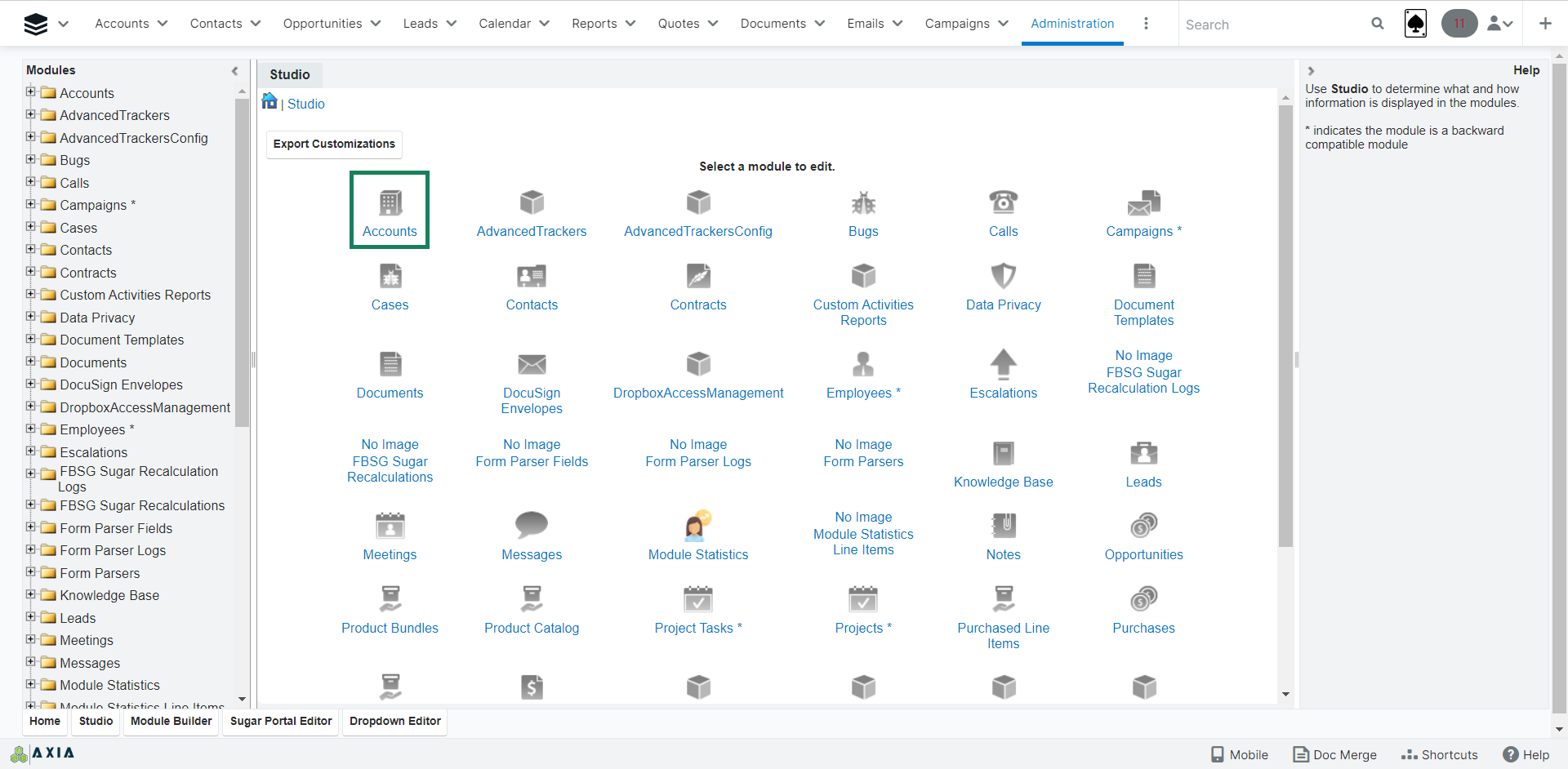
Task: Open the user profile dropdown
Action: click(x=1499, y=24)
